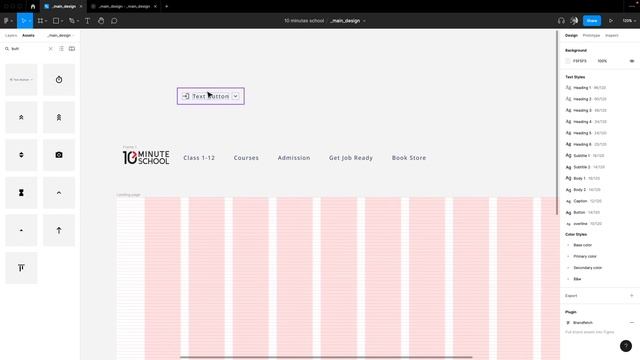Click the background opacity 100% field
The height and width of the screenshot is (360, 640).
(602, 61)
